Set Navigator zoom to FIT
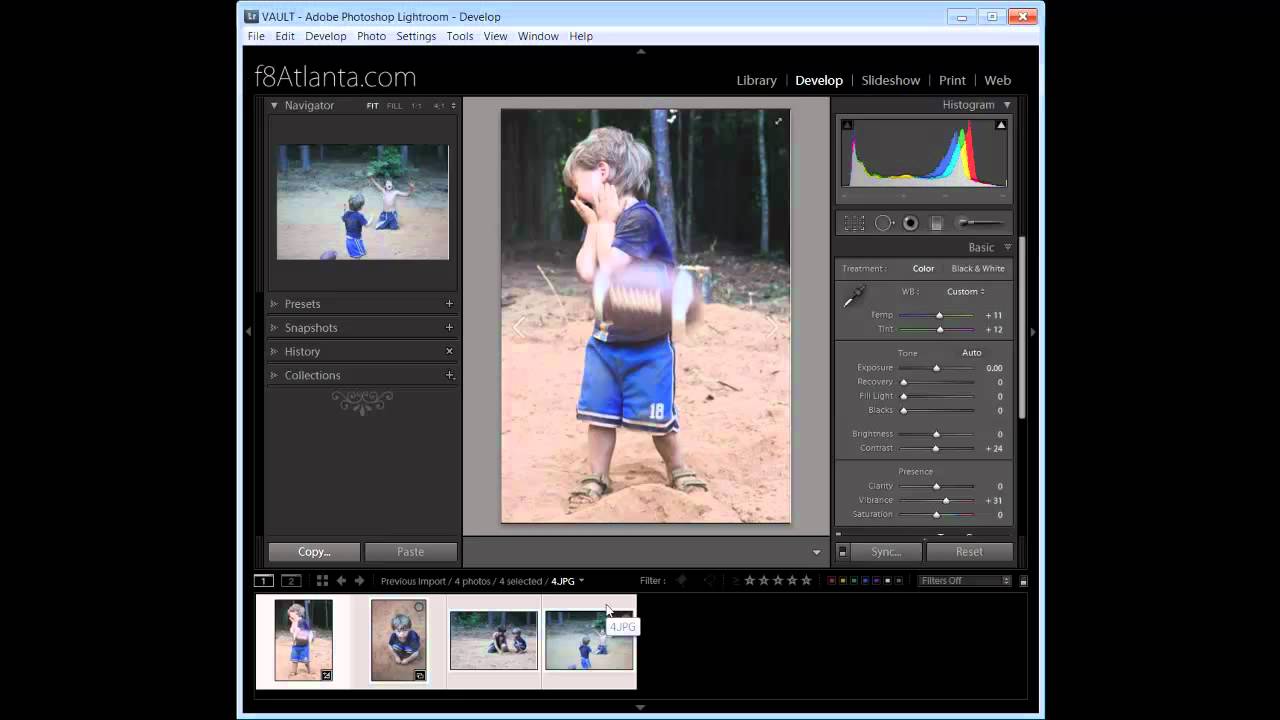 point(372,106)
